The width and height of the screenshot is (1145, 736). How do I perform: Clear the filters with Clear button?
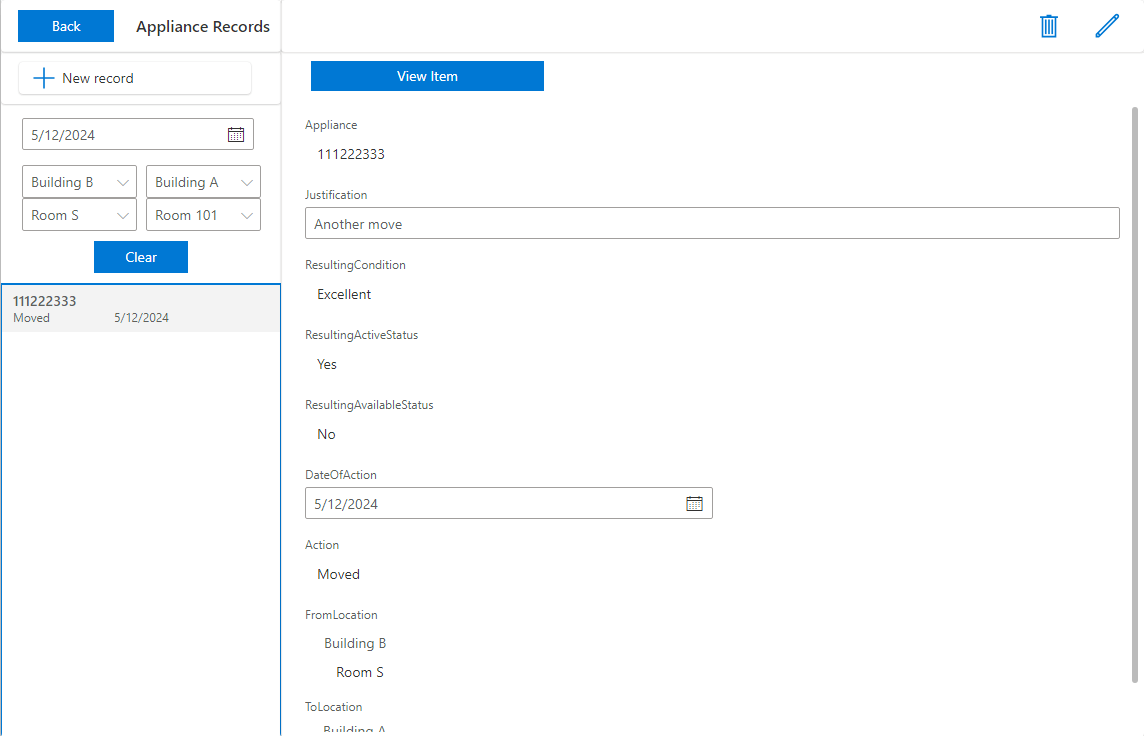coord(141,257)
